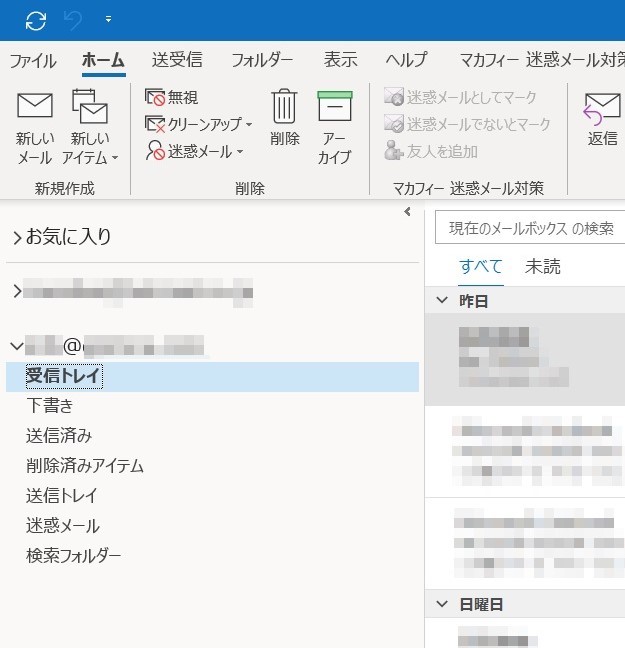This screenshot has width=625, height=648.
Task: Click the mailbox search field
Action: coord(530,228)
